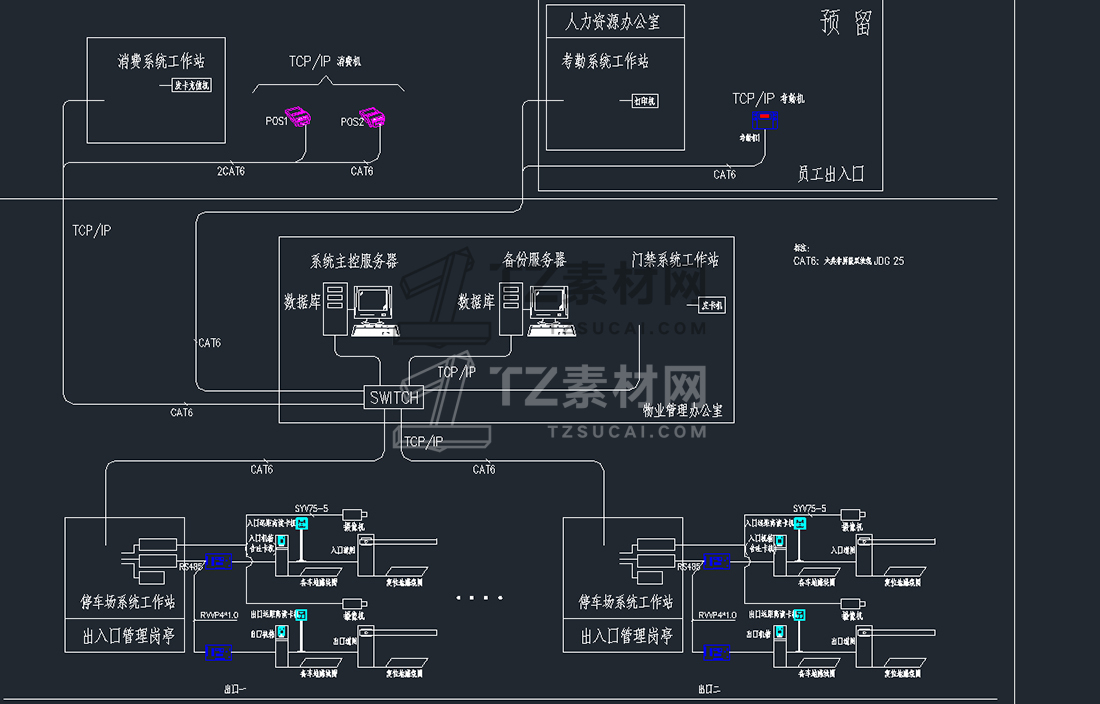Click the RVVP4*1.0 label at 出口一
The width and height of the screenshot is (1100, 704).
(x=219, y=615)
